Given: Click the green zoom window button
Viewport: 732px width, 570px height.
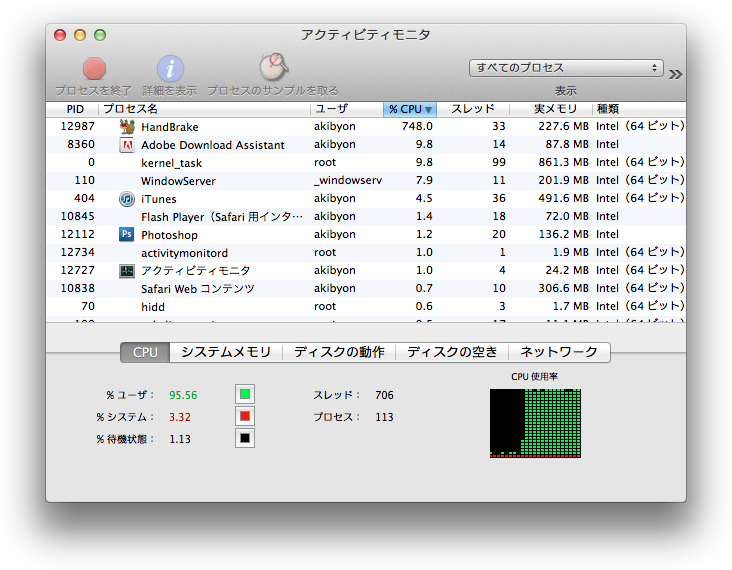Looking at the screenshot, I should [x=100, y=35].
